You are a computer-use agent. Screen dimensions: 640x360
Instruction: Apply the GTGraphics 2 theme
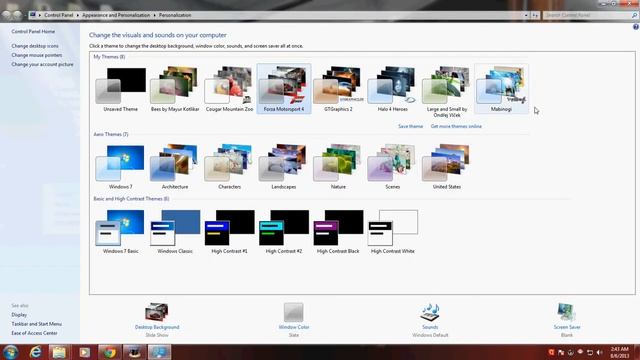338,89
